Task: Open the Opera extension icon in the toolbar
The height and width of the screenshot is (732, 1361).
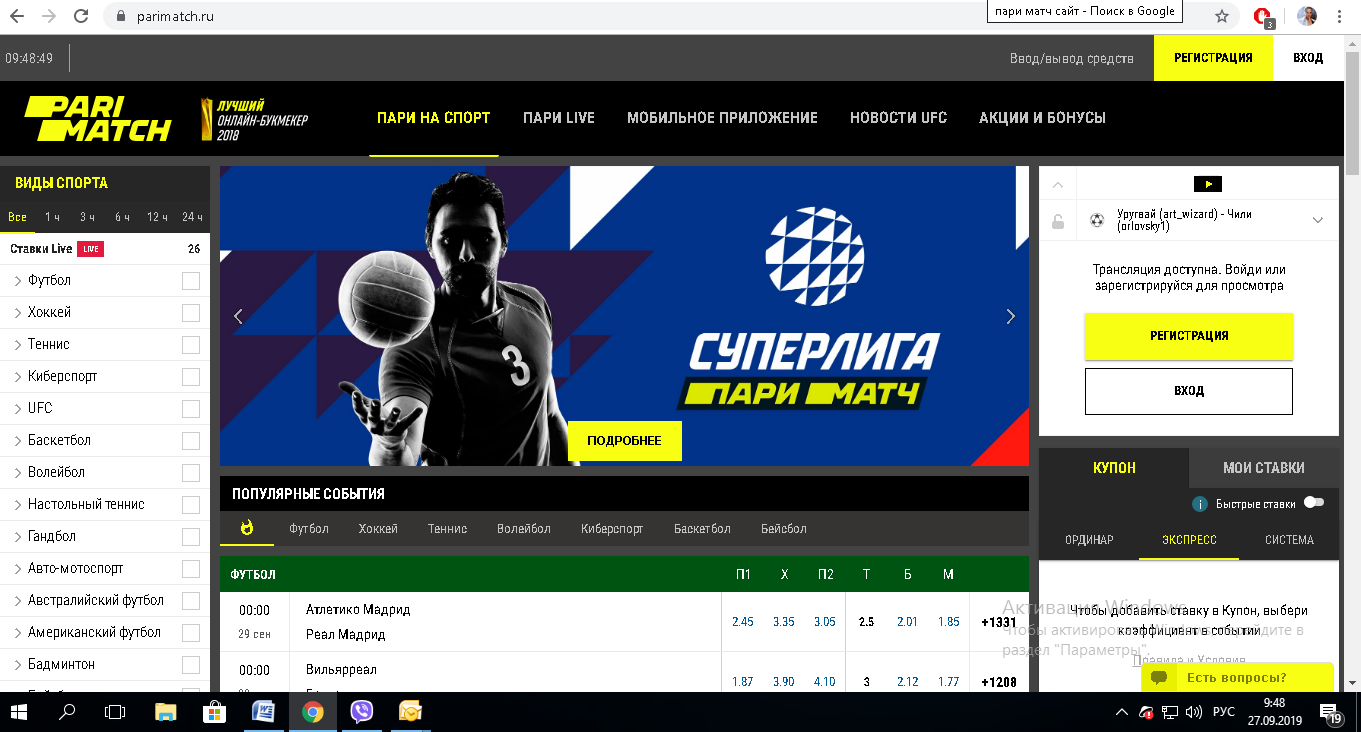Action: point(1264,17)
